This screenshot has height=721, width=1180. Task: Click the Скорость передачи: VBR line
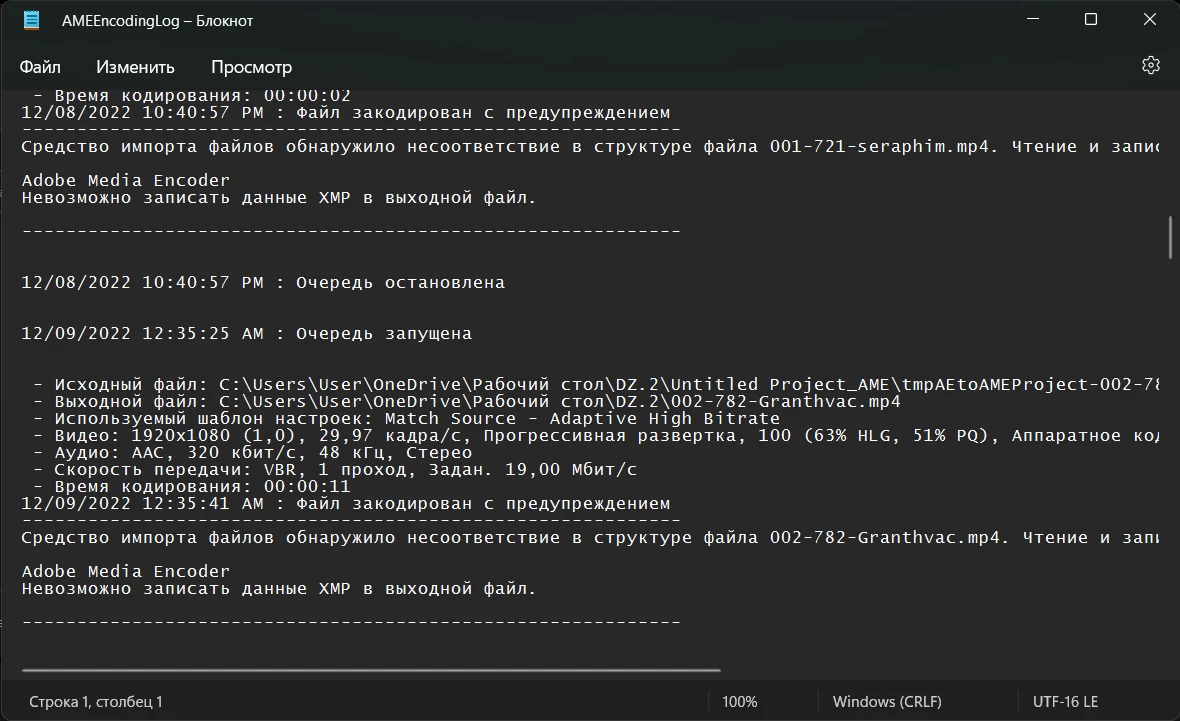[x=335, y=470]
